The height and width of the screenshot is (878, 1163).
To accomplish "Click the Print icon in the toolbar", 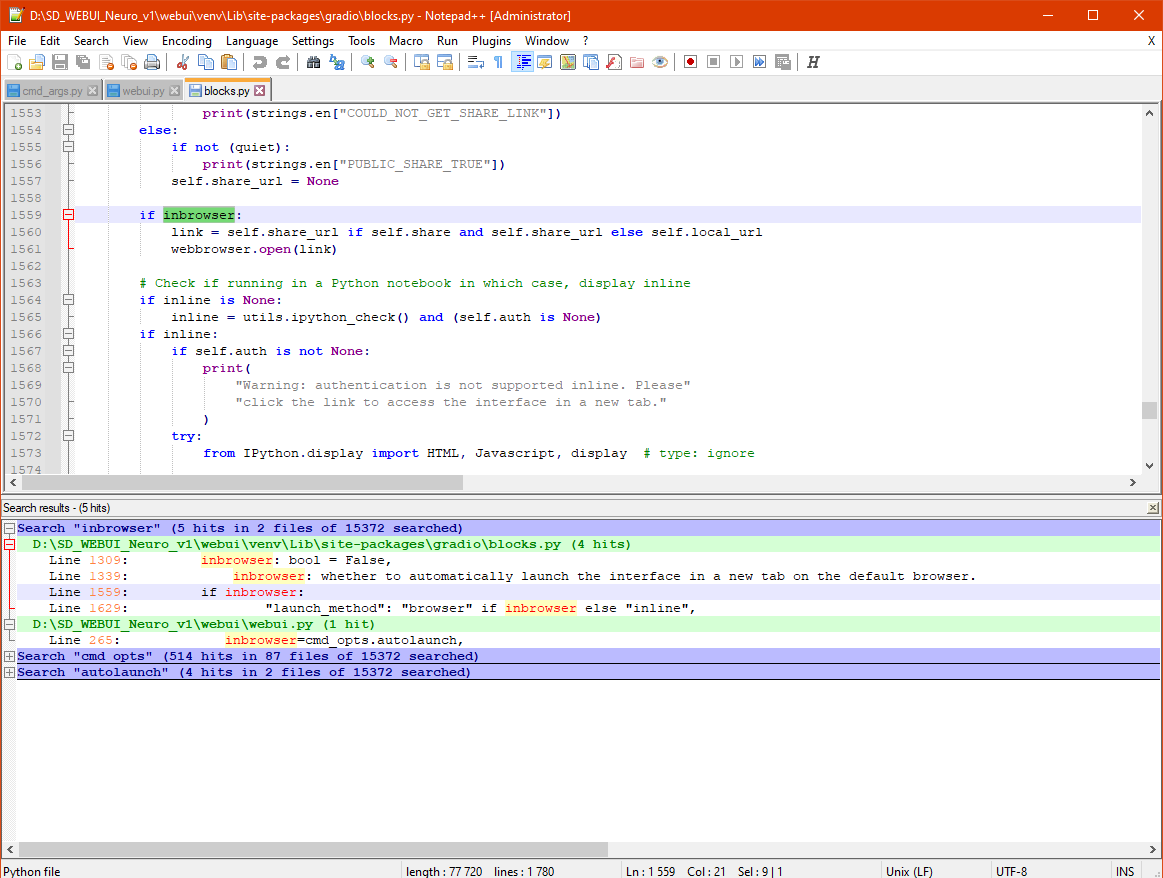I will 152,62.
